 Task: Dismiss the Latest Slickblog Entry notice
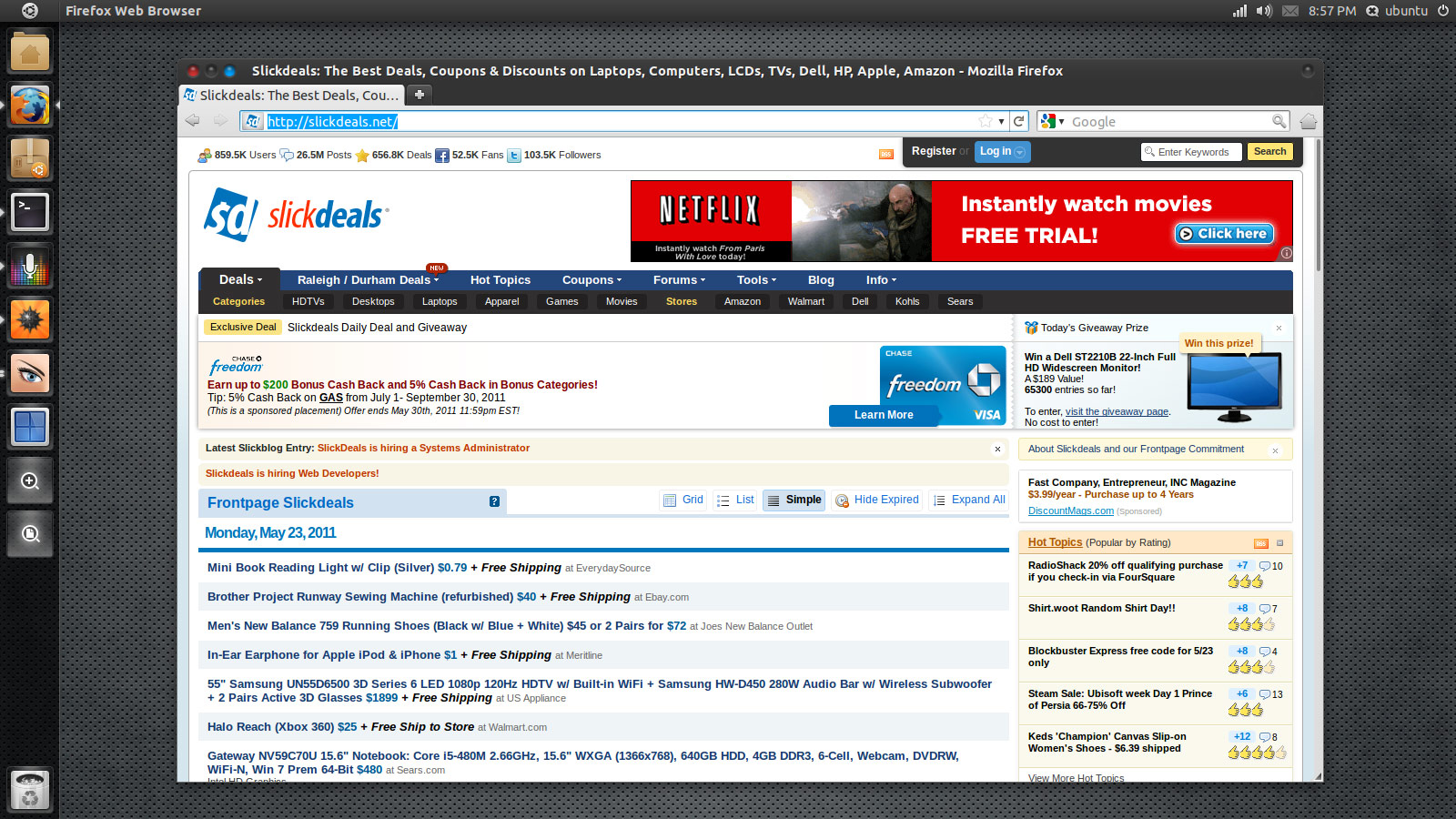click(x=997, y=449)
